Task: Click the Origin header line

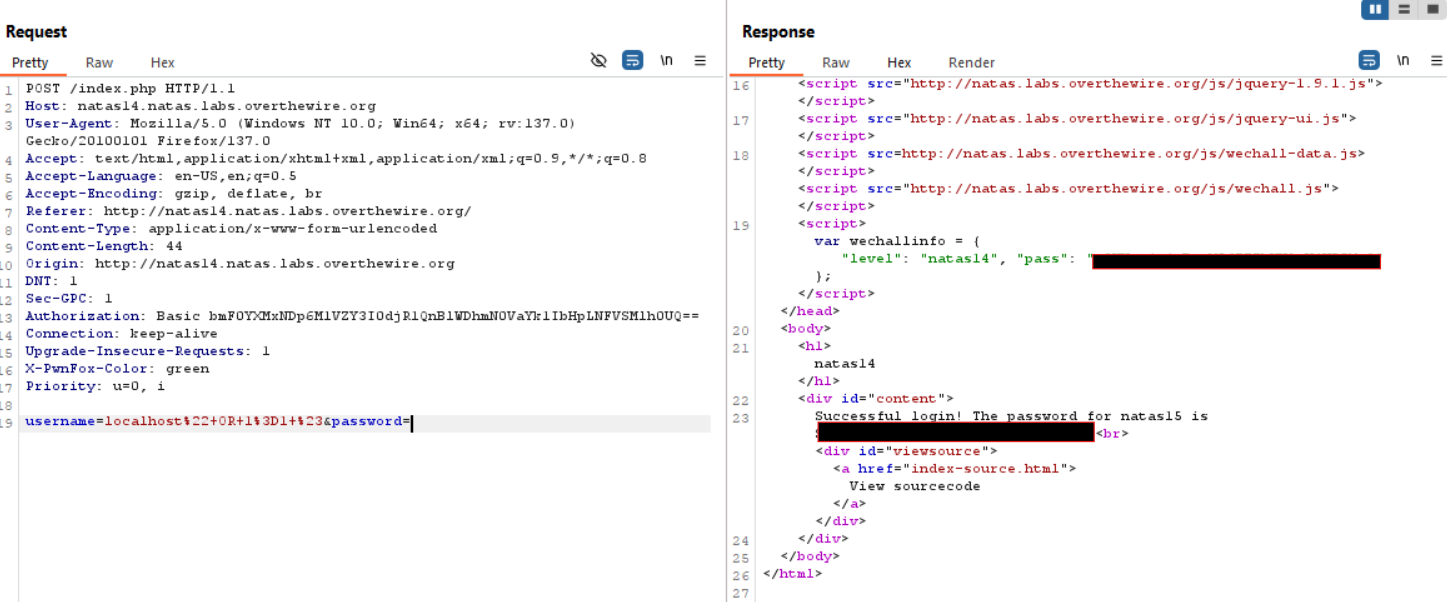Action: [240, 264]
